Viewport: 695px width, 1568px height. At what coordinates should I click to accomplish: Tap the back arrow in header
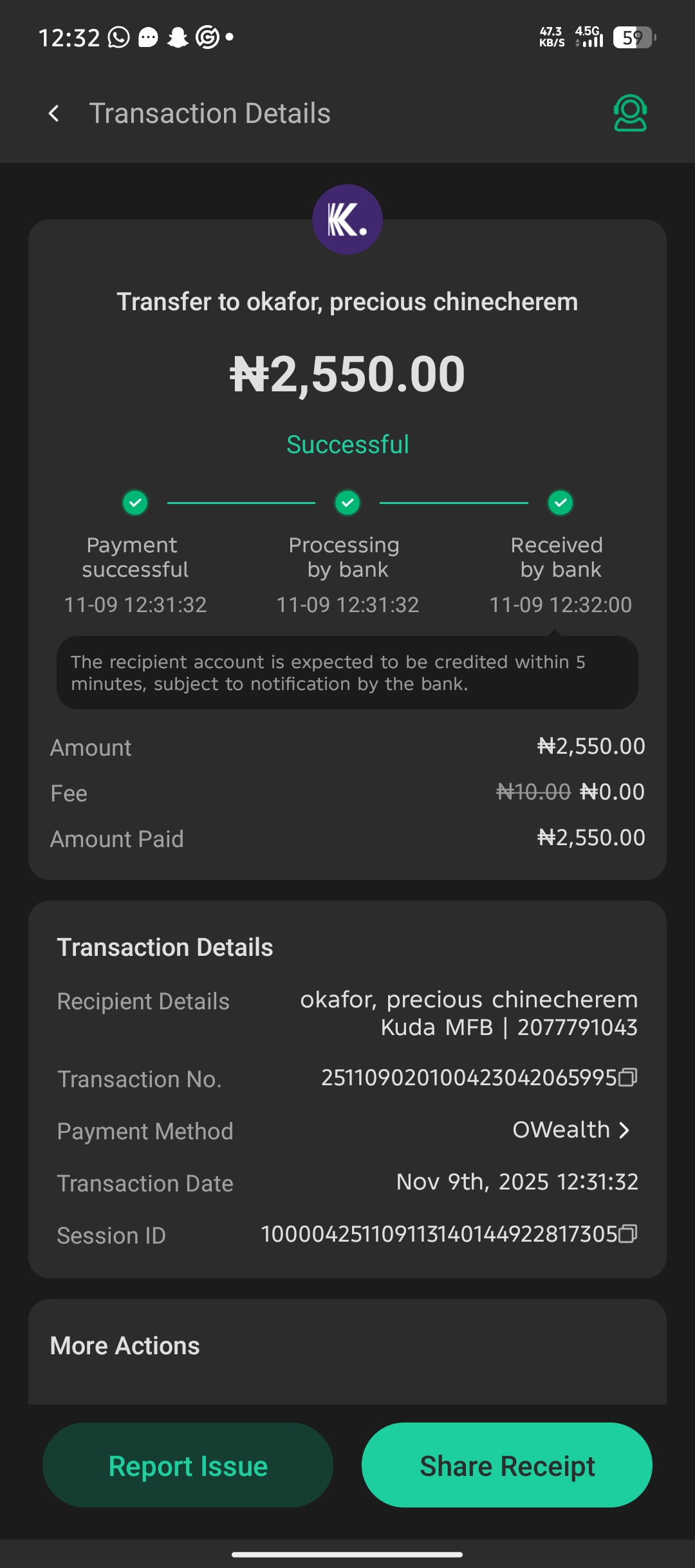pyautogui.click(x=54, y=114)
